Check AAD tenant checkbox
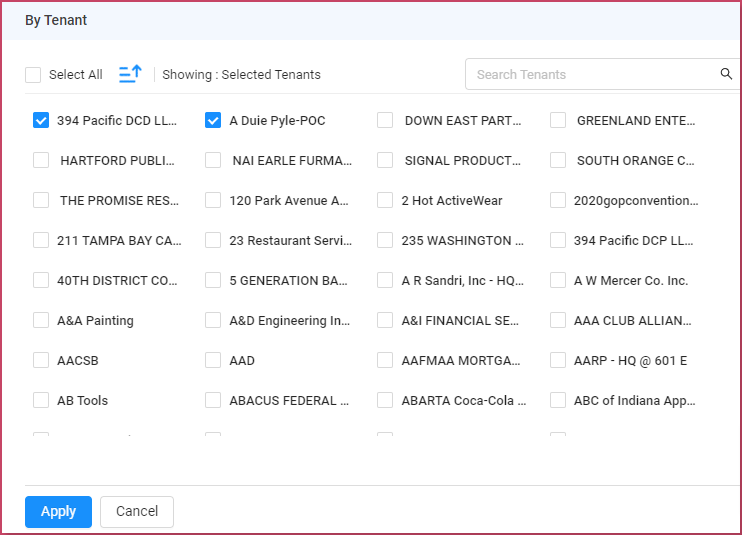This screenshot has width=742, height=535. coord(213,360)
